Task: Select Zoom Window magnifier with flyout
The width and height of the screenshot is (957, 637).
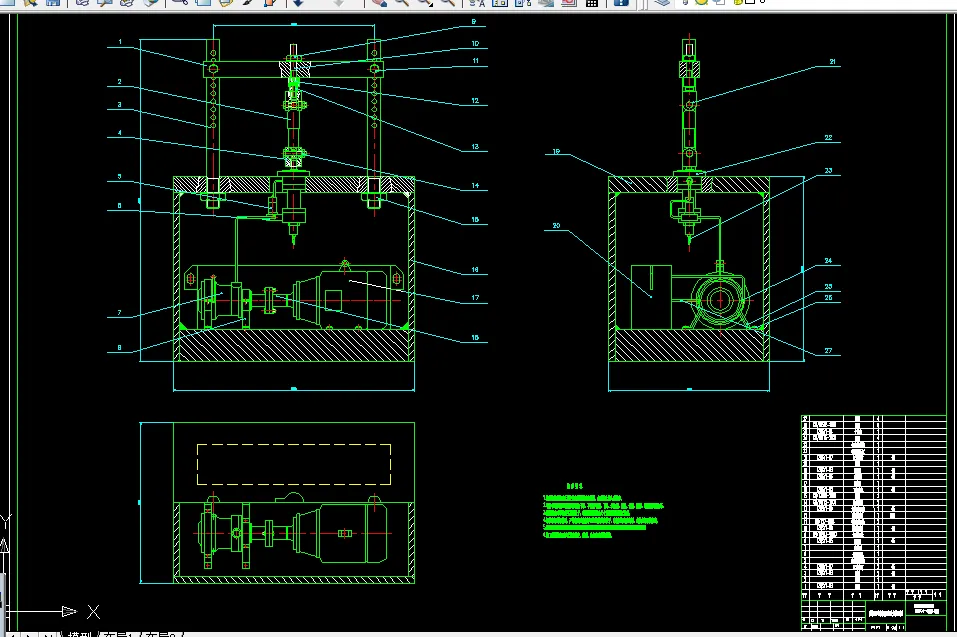Action: [424, 2]
